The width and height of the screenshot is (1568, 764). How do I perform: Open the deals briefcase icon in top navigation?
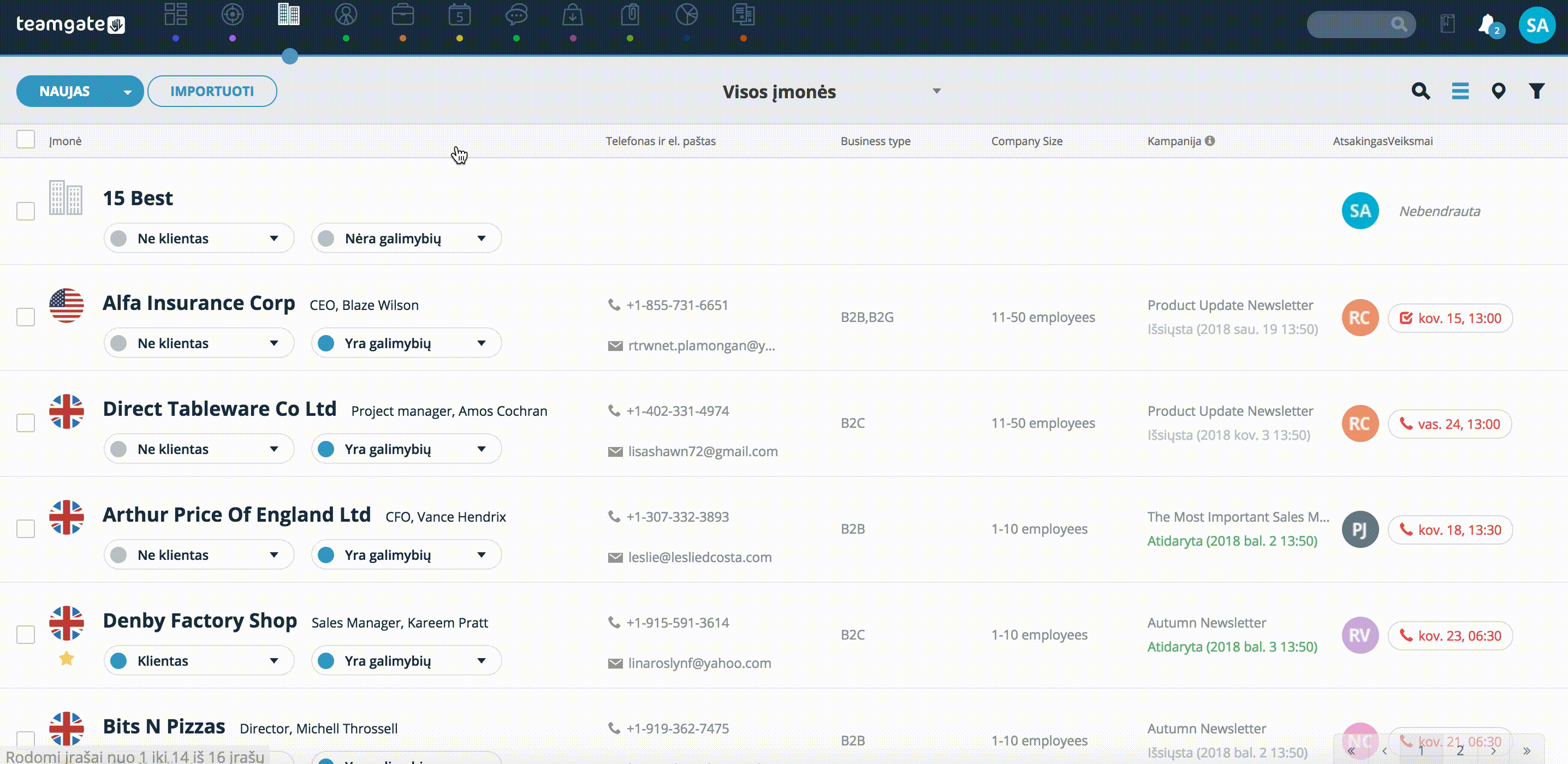403,15
